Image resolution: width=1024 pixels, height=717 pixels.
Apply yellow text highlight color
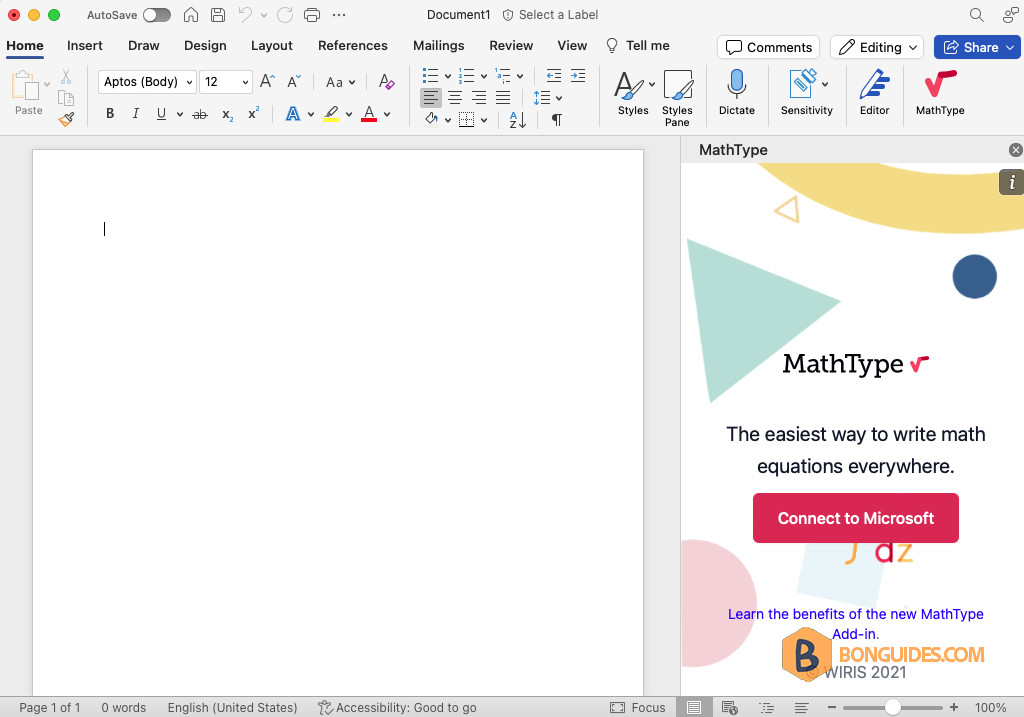point(331,114)
